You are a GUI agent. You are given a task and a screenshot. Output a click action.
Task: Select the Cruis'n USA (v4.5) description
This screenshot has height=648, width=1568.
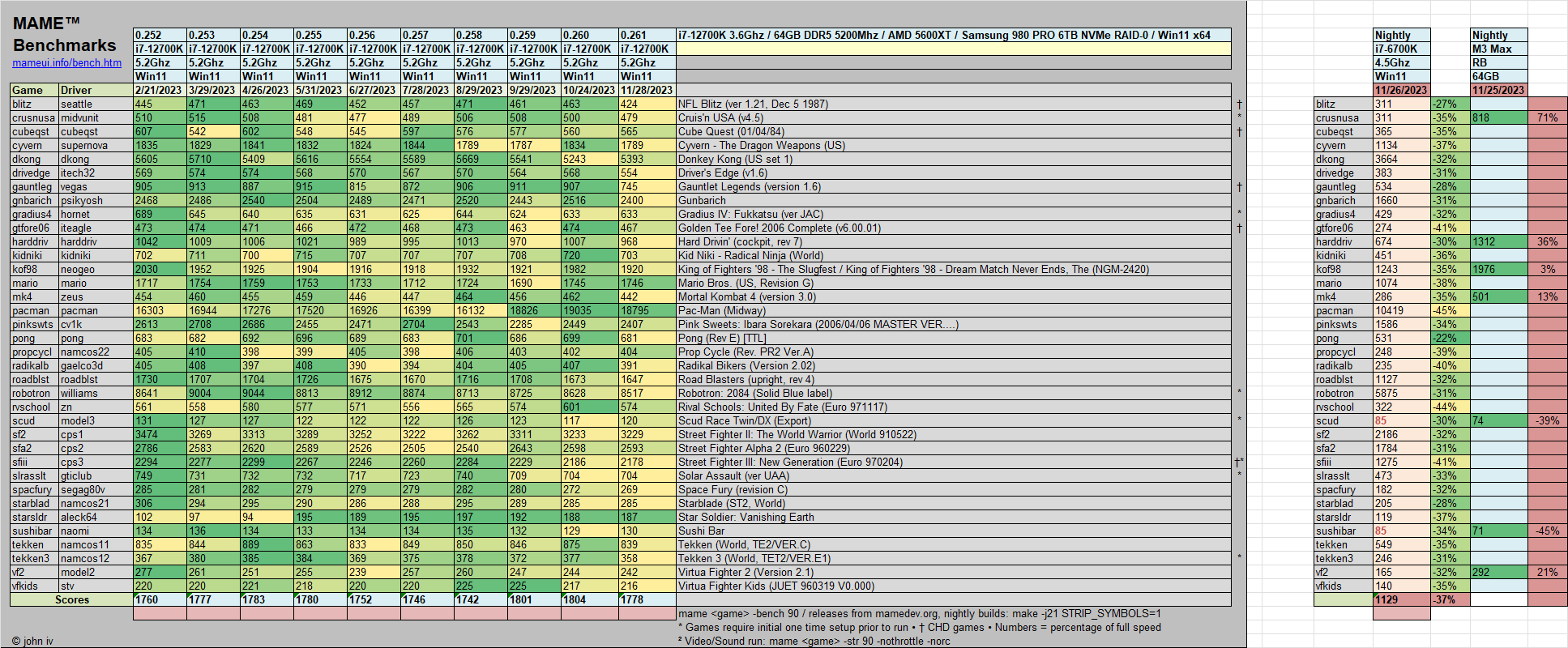954,117
